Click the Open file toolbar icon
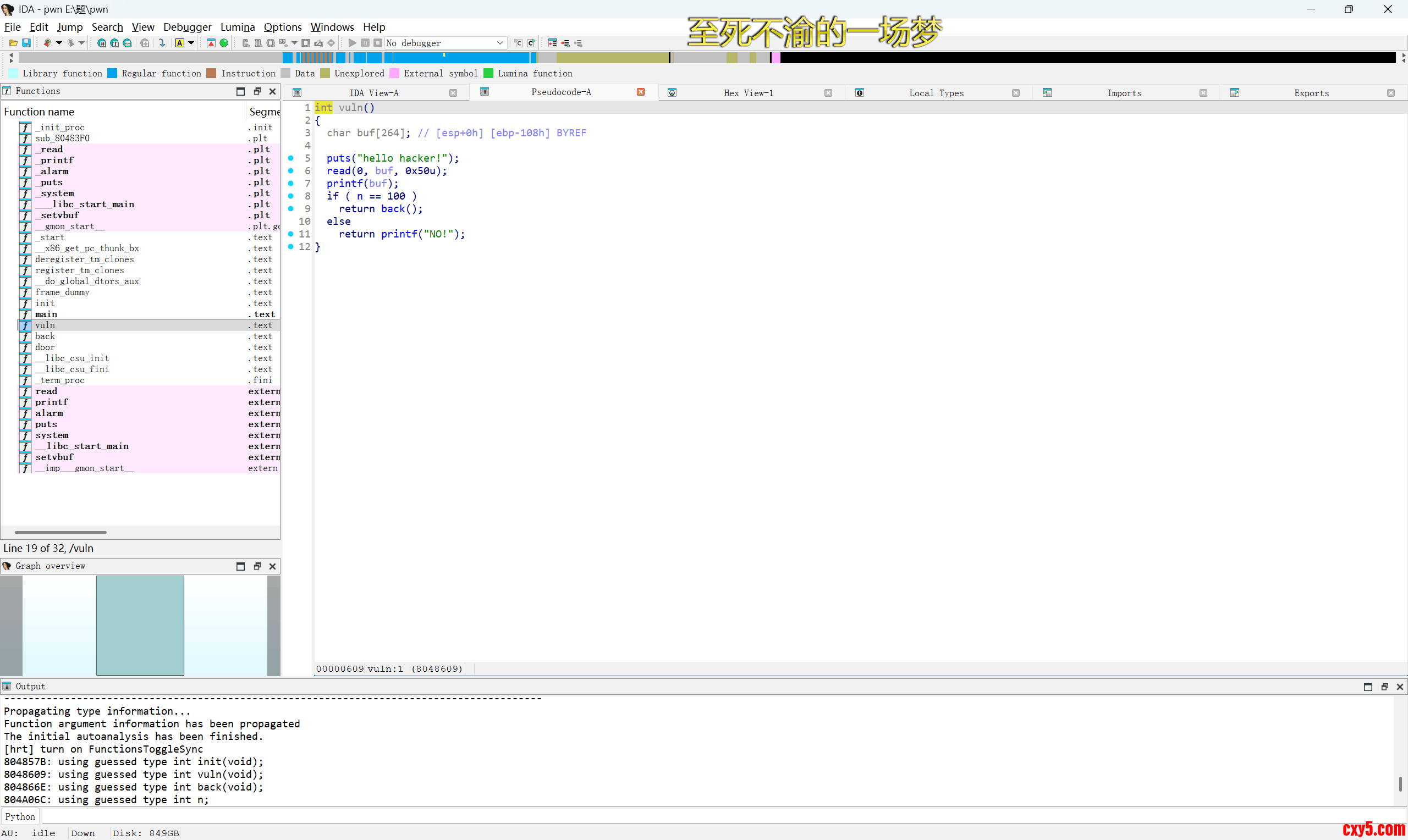This screenshot has height=840, width=1408. 13,43
